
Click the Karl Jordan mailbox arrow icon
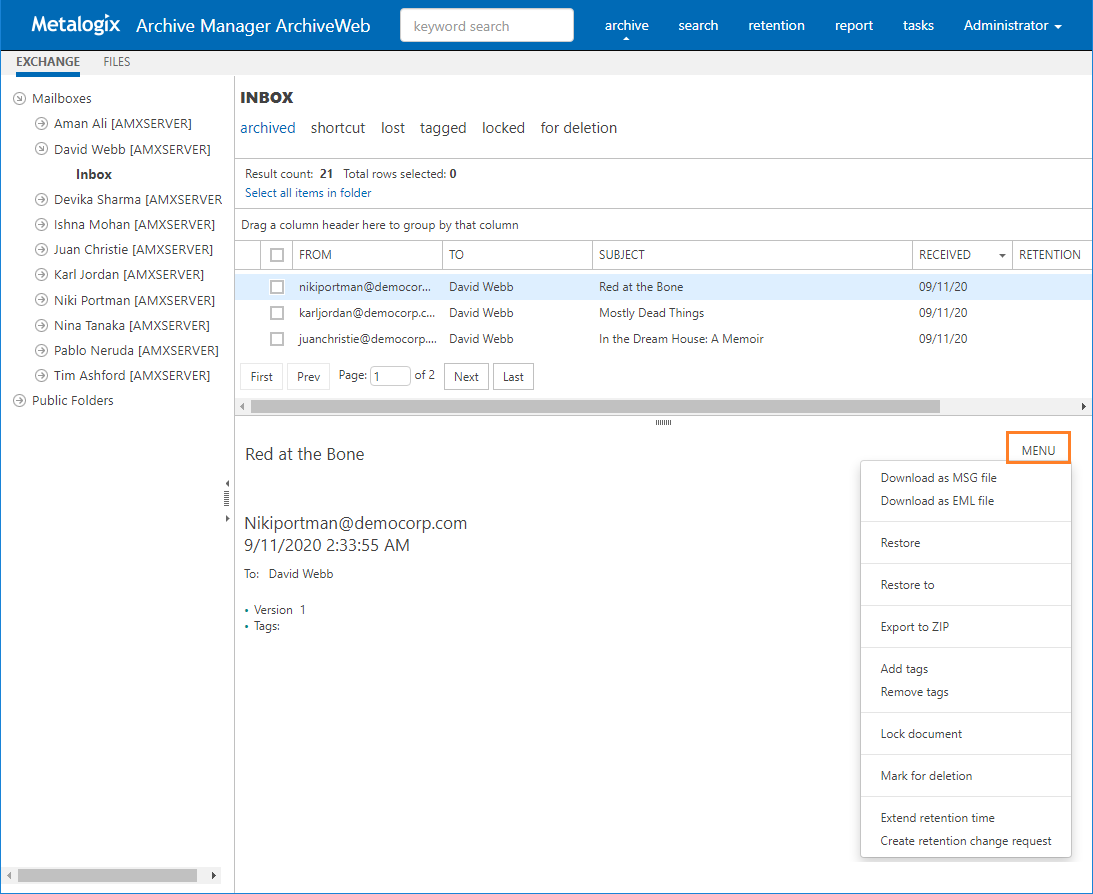41,275
